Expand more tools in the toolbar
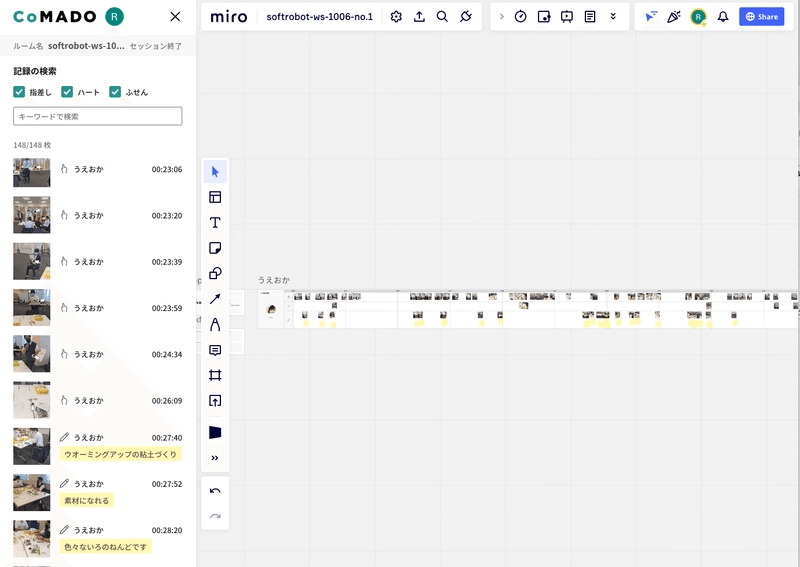 point(215,458)
